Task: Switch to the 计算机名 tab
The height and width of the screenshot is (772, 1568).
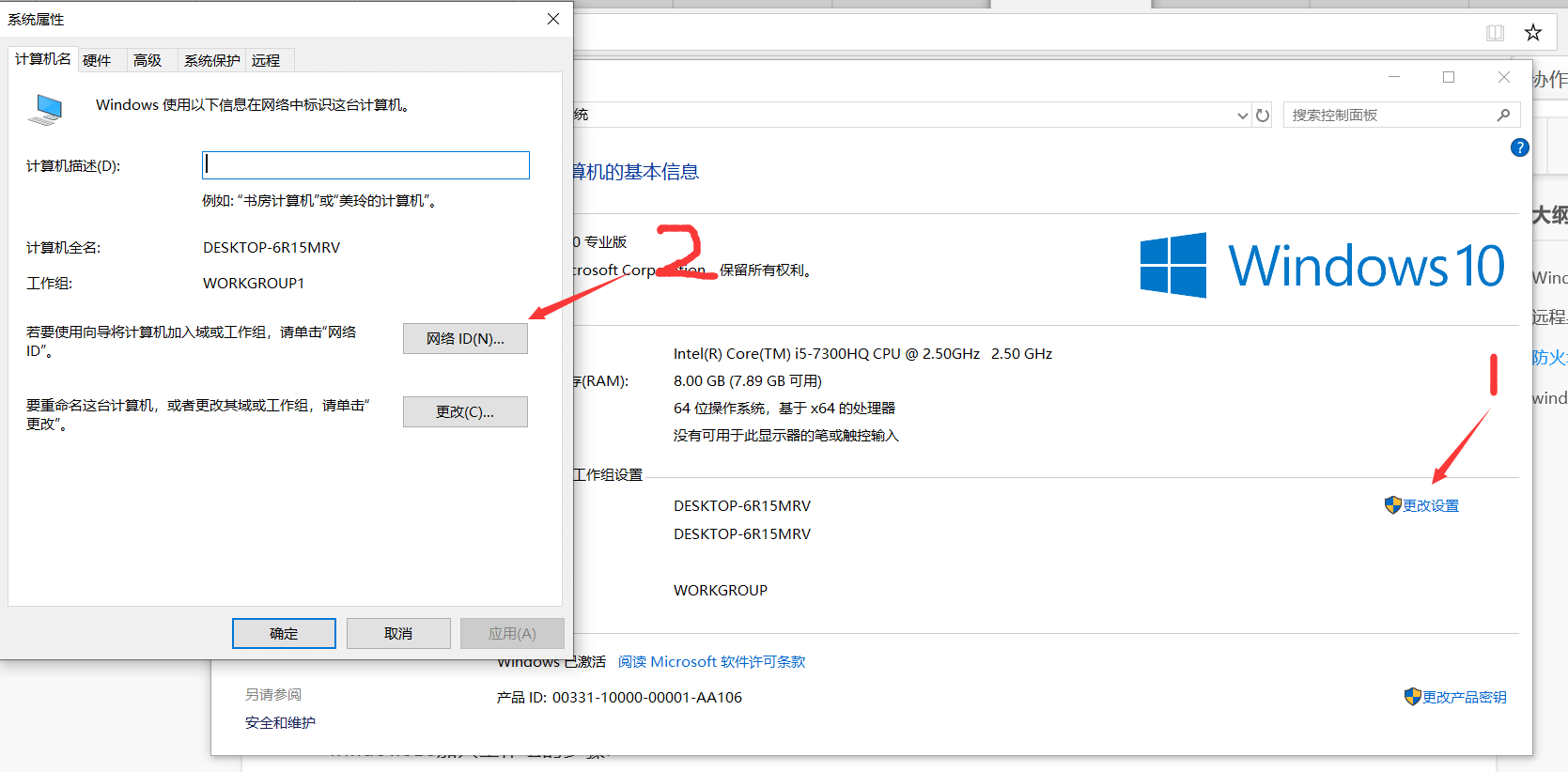Action: (x=42, y=59)
